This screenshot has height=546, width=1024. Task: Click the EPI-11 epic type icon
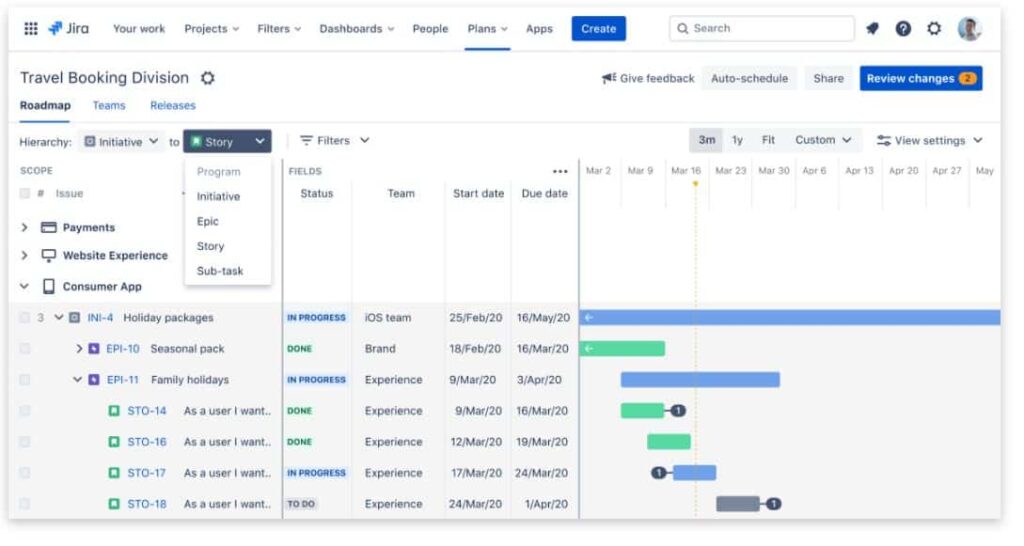(x=94, y=379)
